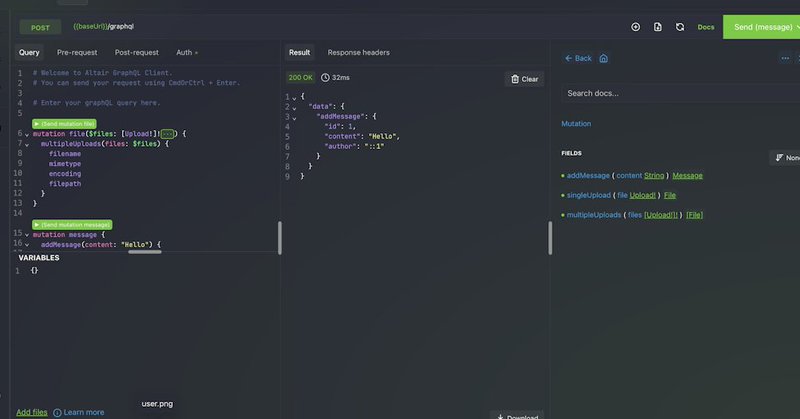
Task: Open the addMessage field docs
Action: coord(588,176)
